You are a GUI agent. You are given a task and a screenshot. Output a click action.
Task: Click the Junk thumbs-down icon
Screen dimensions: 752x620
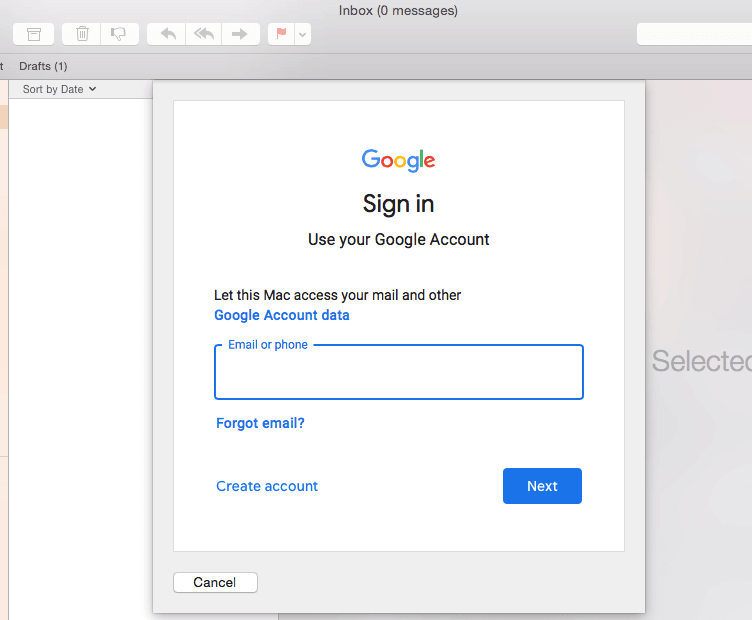119,34
